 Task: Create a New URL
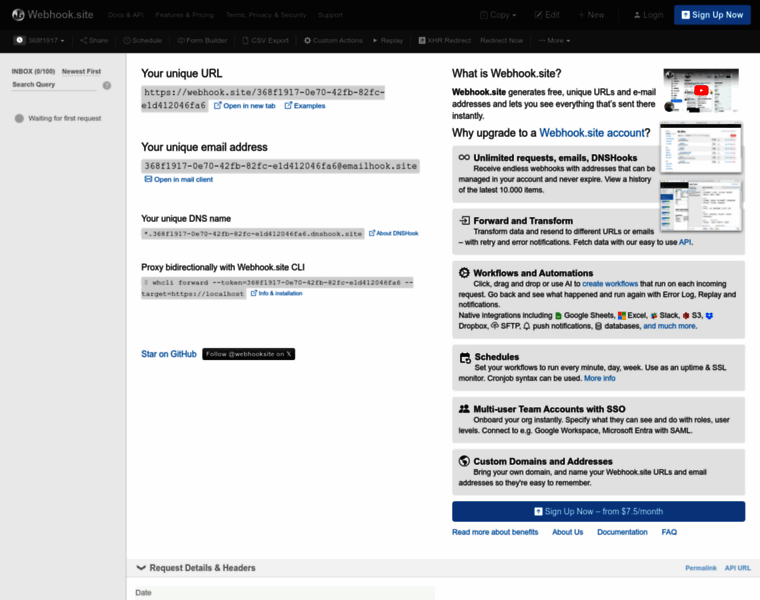tap(591, 15)
